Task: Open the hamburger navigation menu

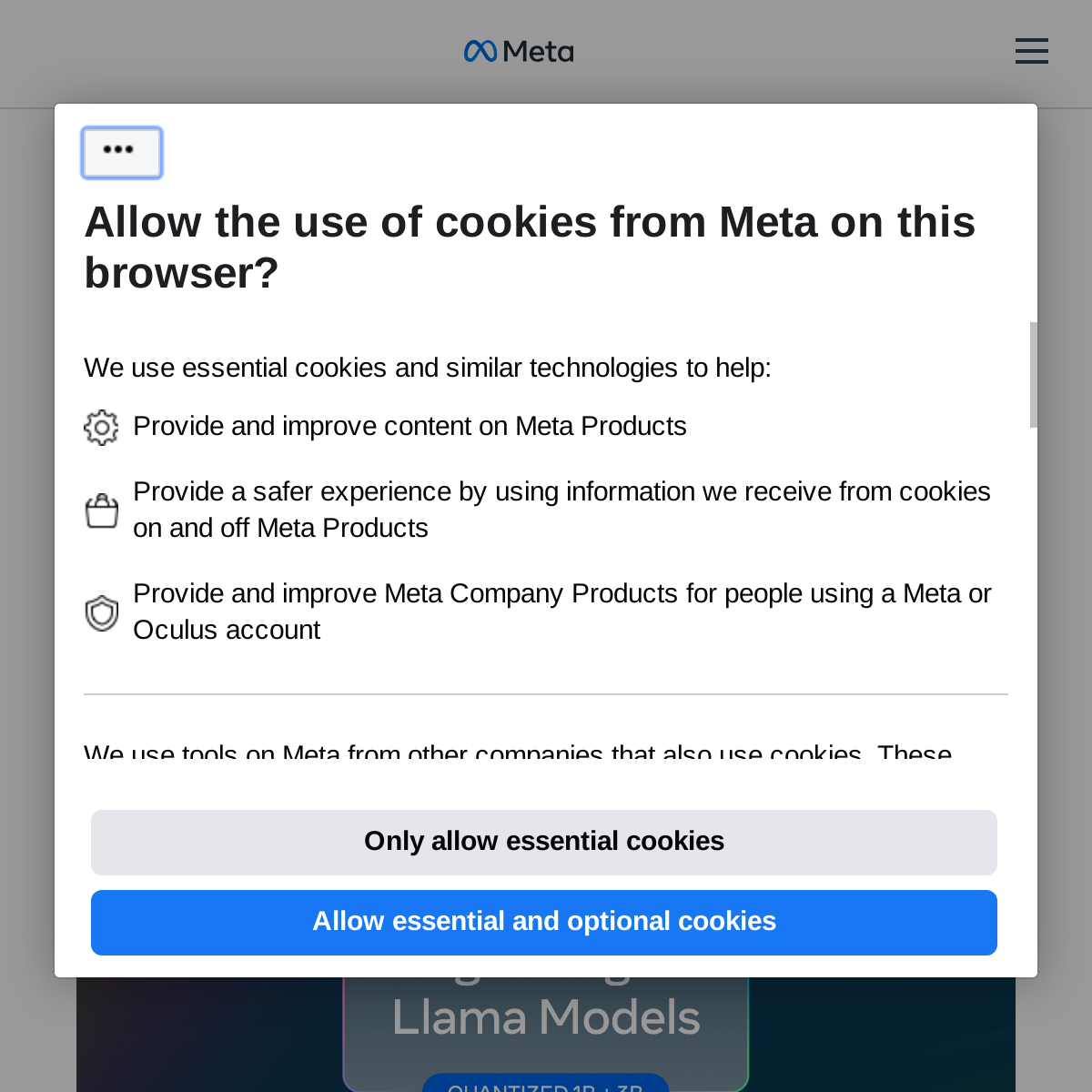Action: tap(1031, 51)
